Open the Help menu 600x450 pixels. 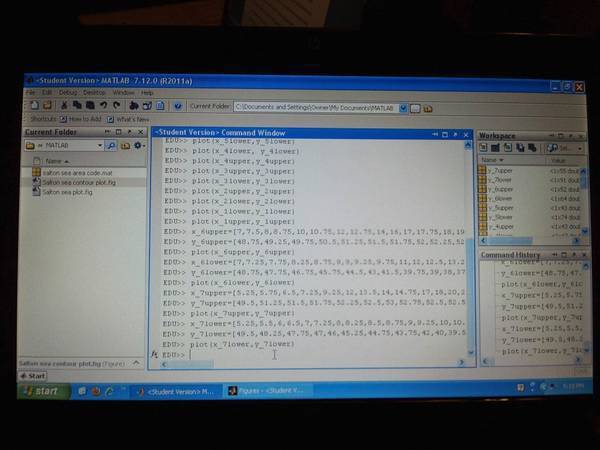pyautogui.click(x=147, y=93)
